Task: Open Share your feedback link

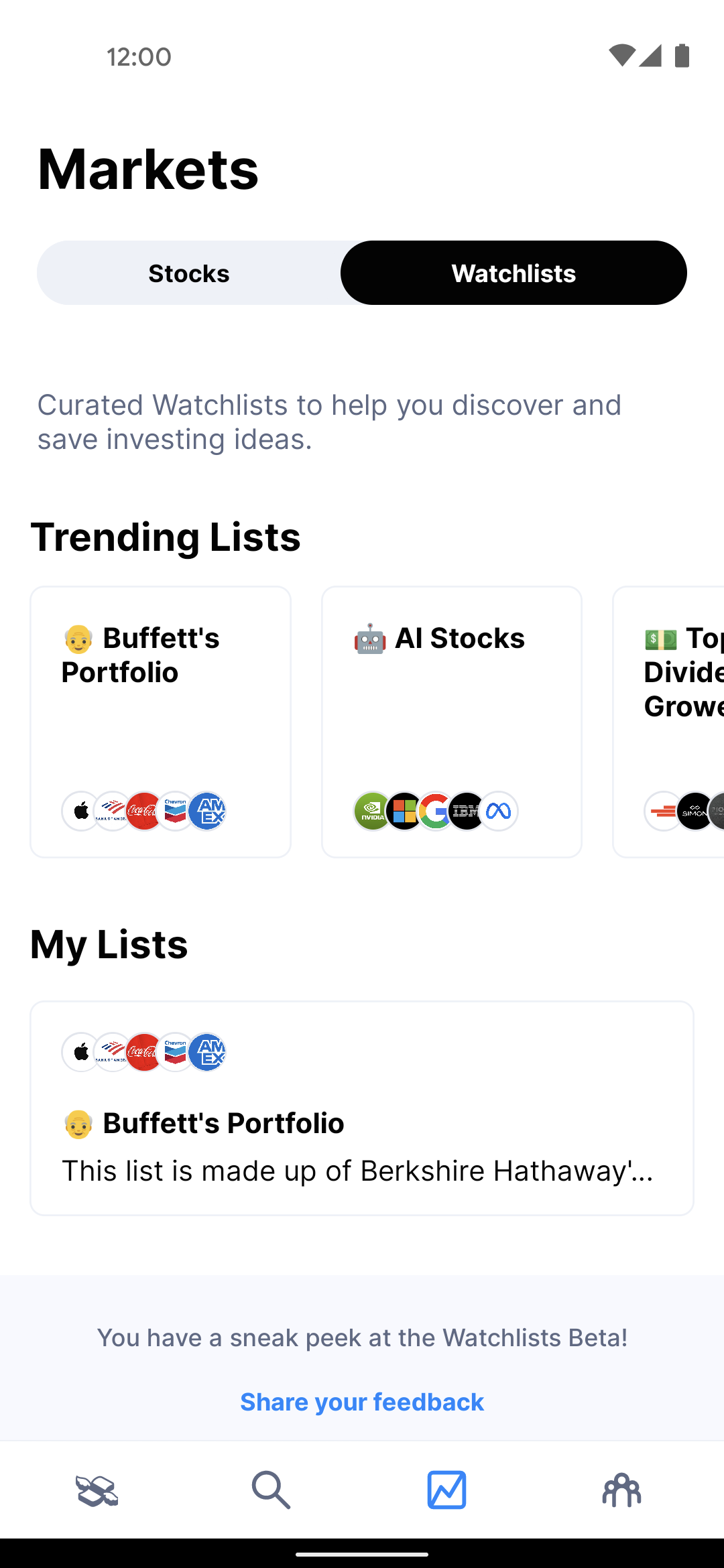Action: click(x=362, y=1402)
